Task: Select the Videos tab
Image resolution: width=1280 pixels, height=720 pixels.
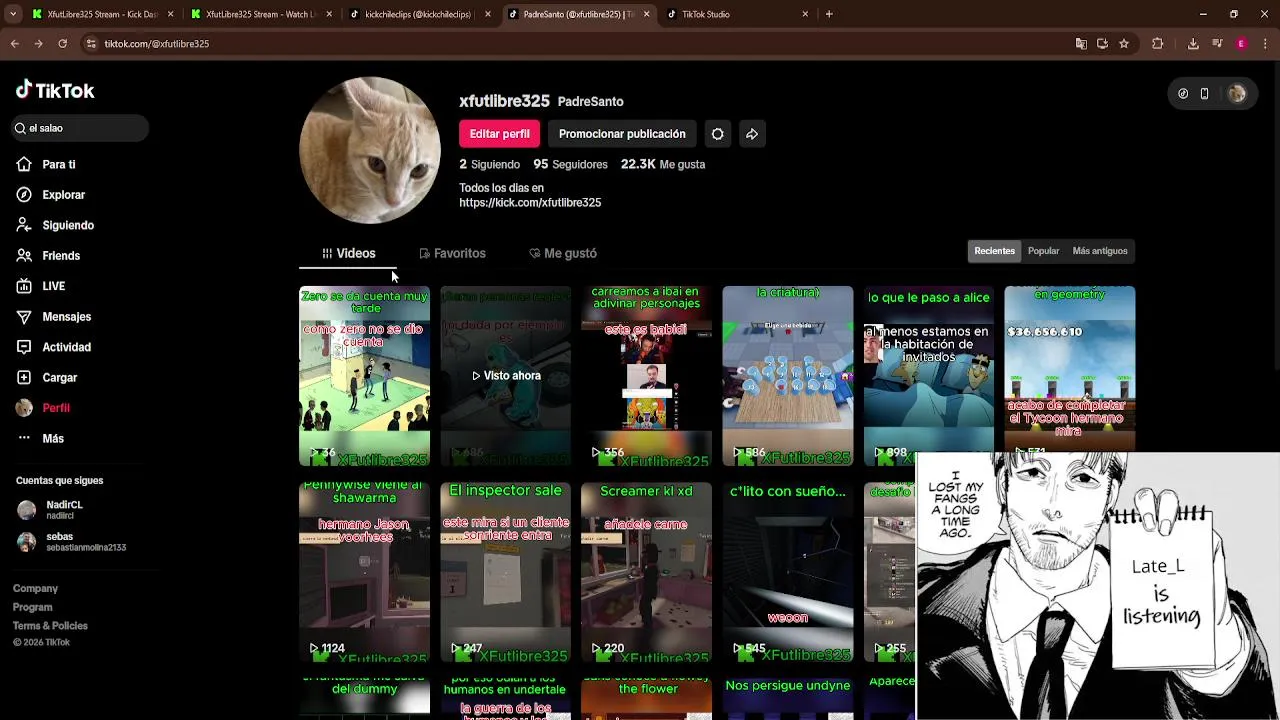Action: click(348, 254)
